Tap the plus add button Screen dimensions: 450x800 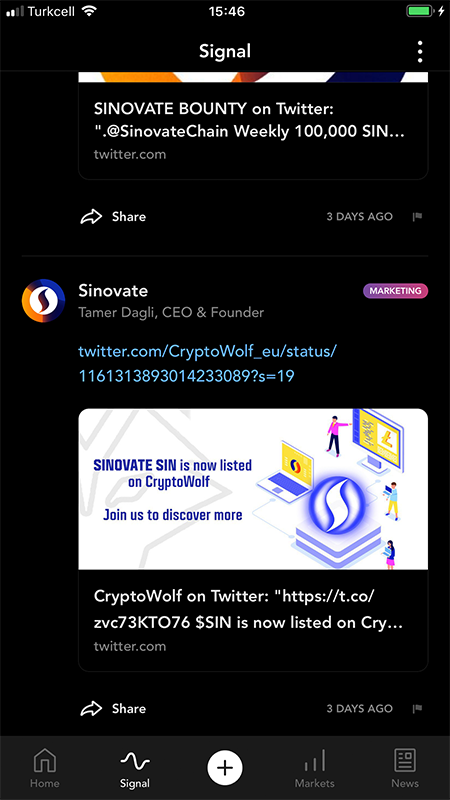225,767
